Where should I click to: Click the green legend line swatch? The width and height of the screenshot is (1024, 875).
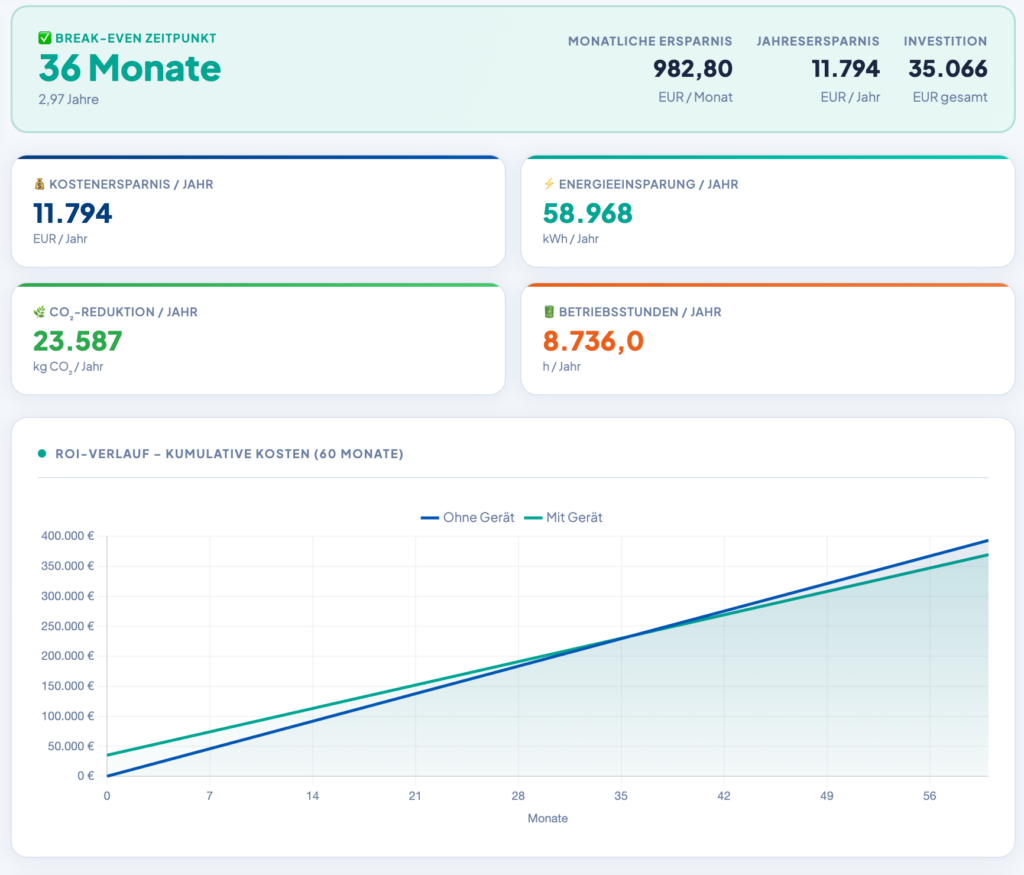(533, 518)
